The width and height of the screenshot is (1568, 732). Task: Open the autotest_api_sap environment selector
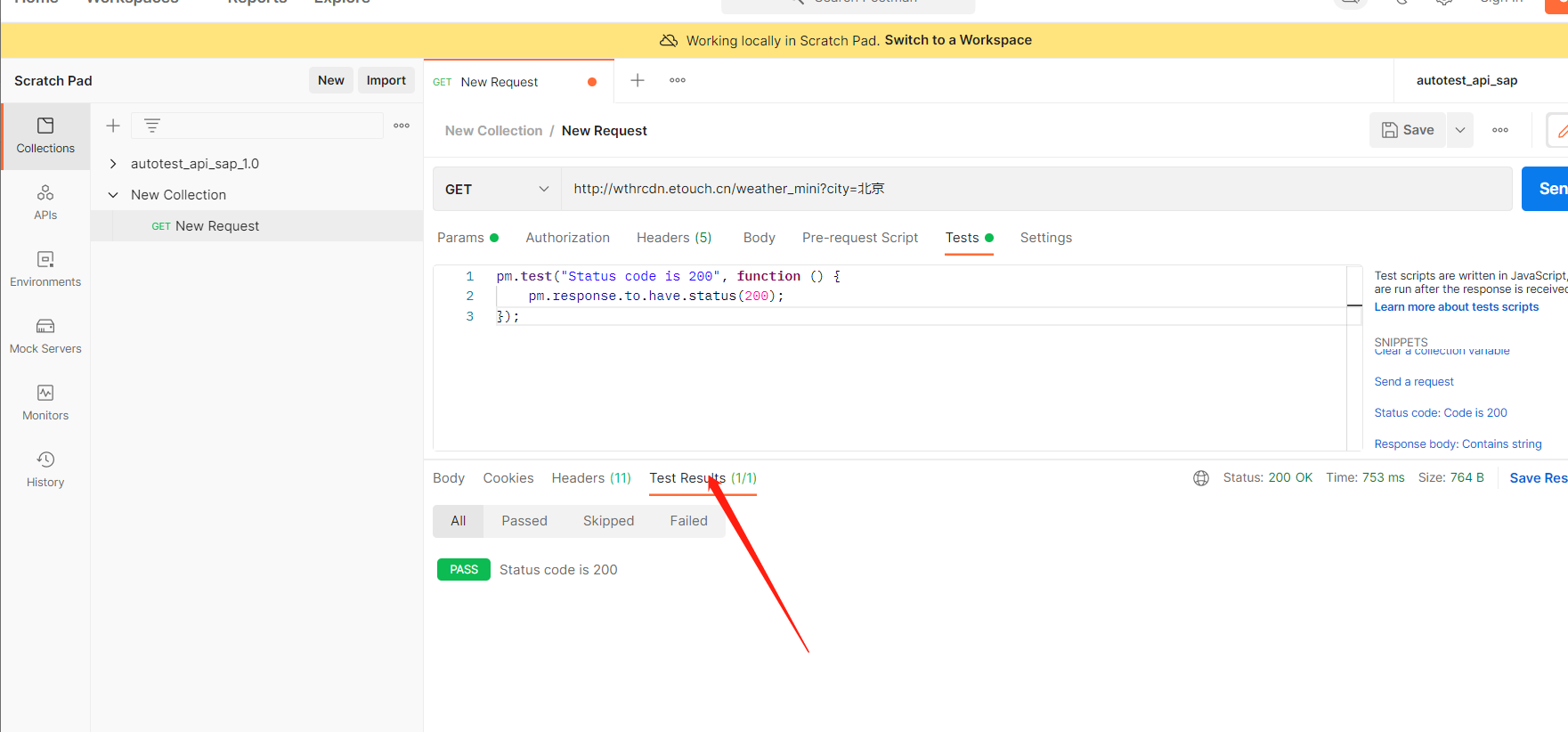point(1466,80)
